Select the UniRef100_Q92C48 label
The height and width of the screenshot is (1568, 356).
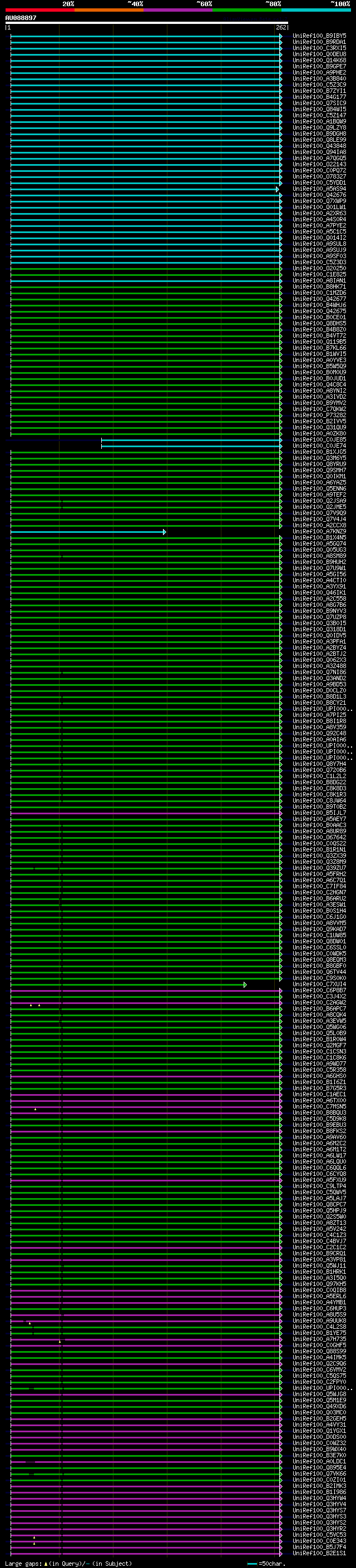click(x=319, y=734)
